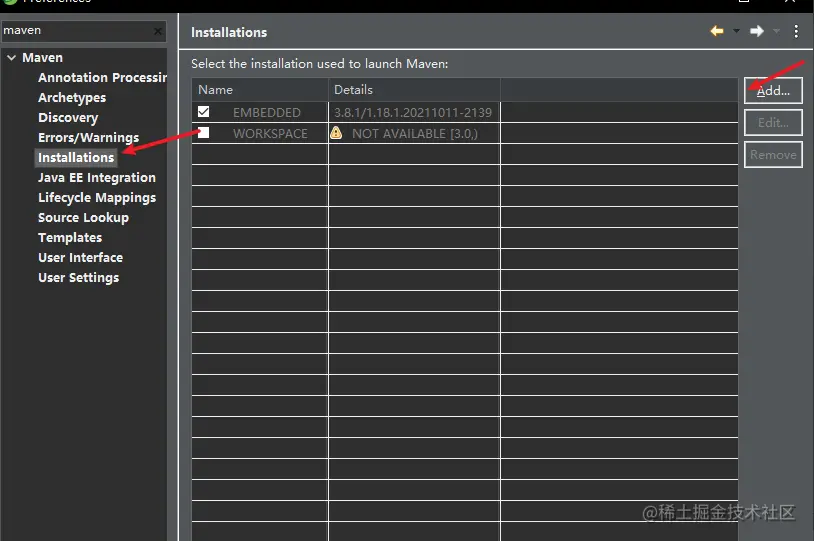Click the Name column header
The height and width of the screenshot is (541, 814).
(260, 90)
